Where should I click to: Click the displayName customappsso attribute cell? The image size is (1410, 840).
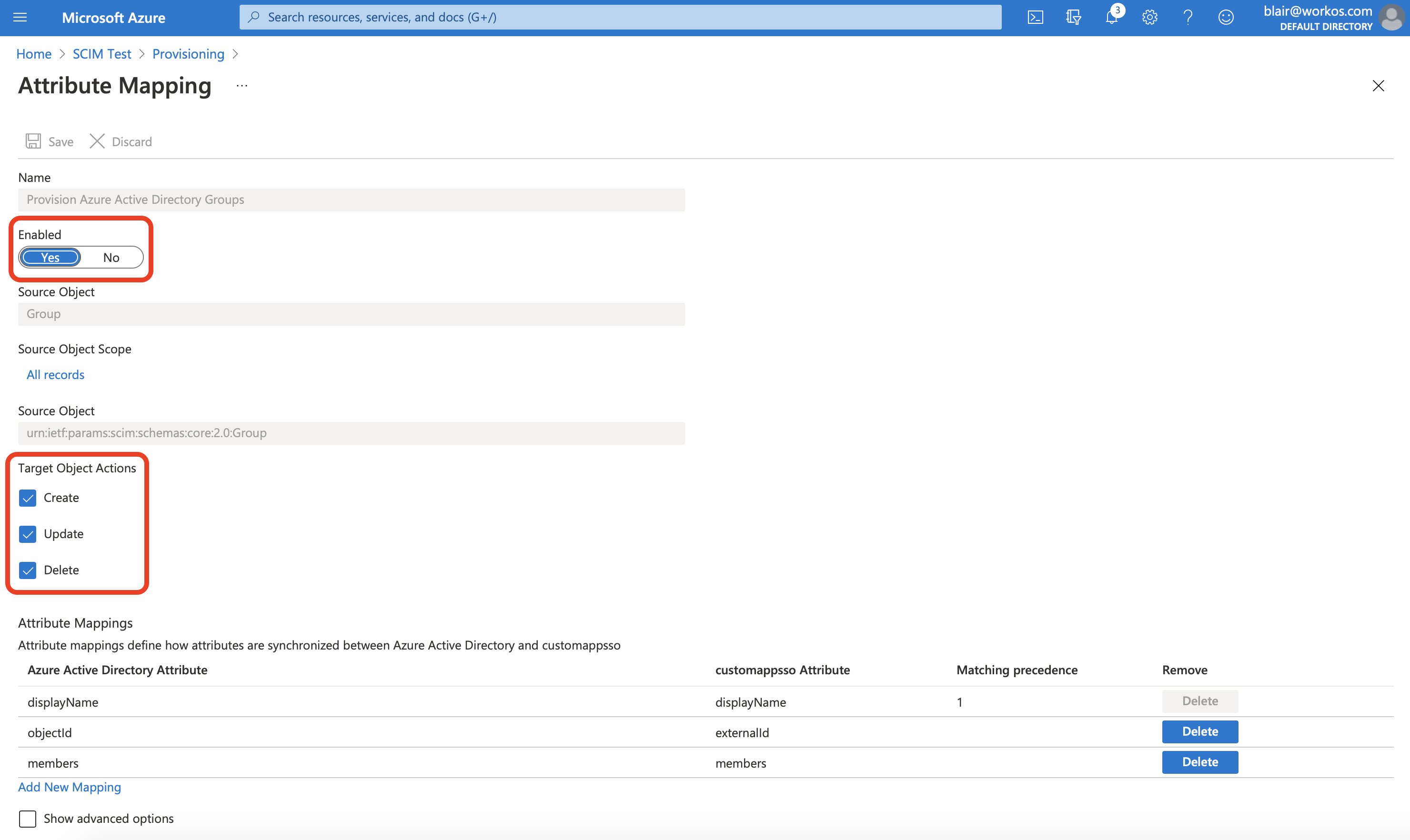click(x=750, y=702)
